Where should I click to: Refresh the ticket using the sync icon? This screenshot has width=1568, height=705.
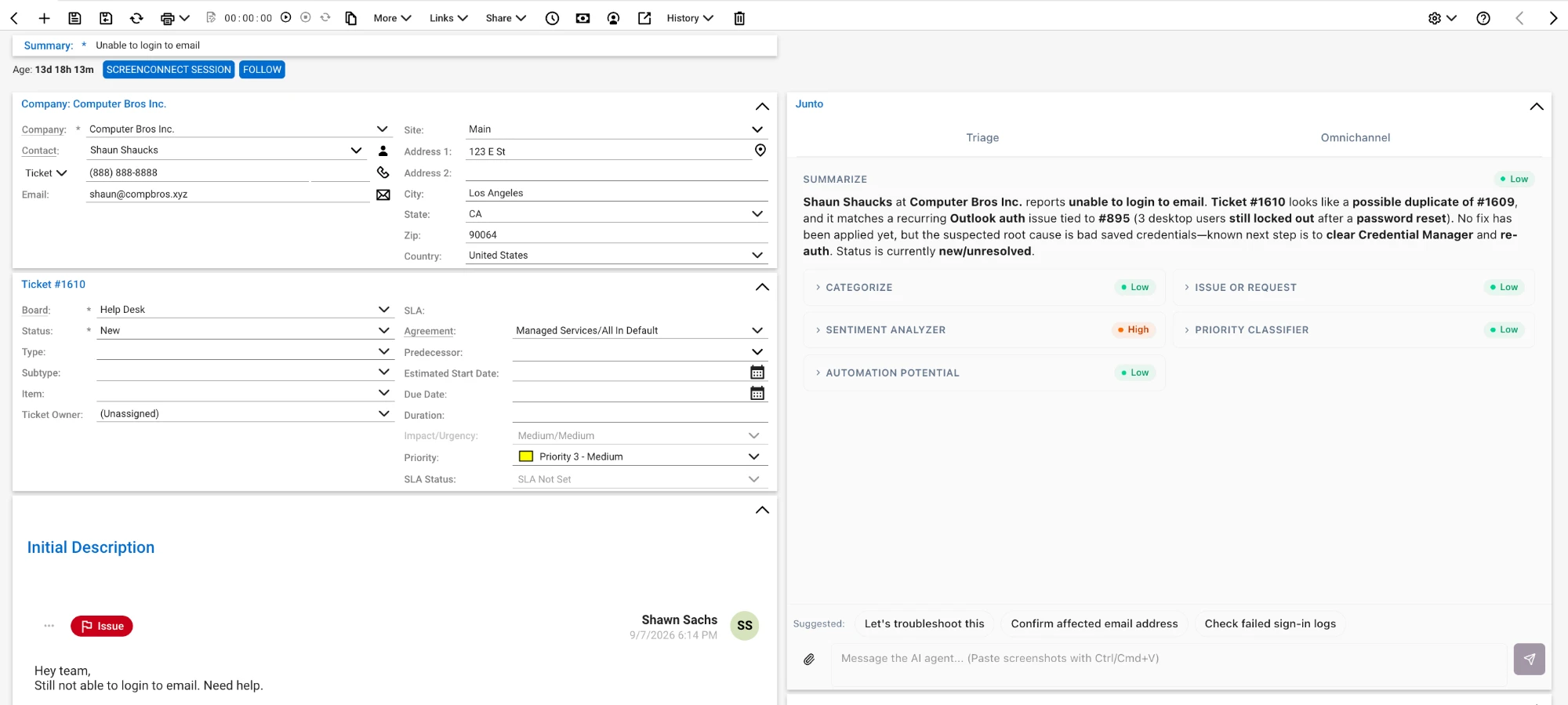coord(136,18)
